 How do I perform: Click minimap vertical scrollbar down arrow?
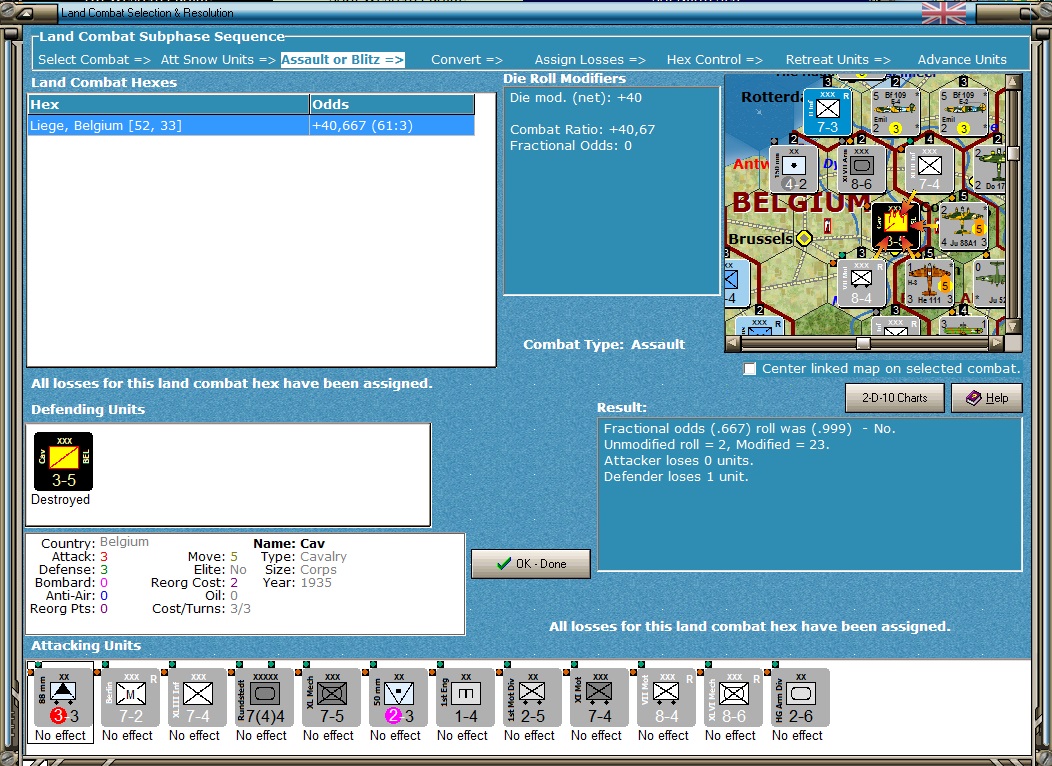[1014, 327]
